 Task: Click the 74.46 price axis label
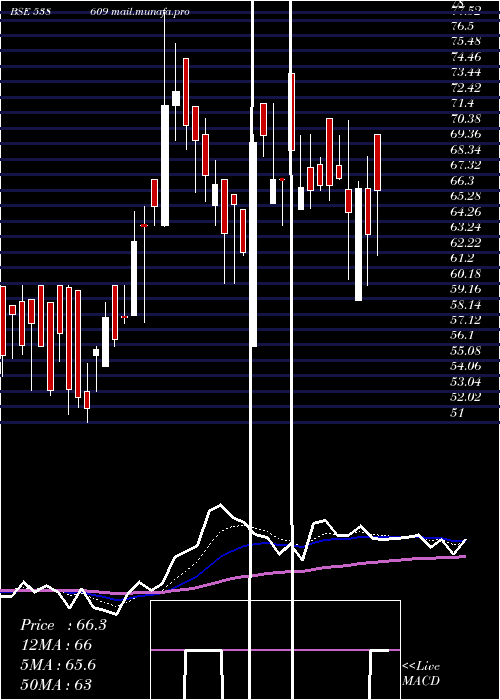pyautogui.click(x=466, y=57)
